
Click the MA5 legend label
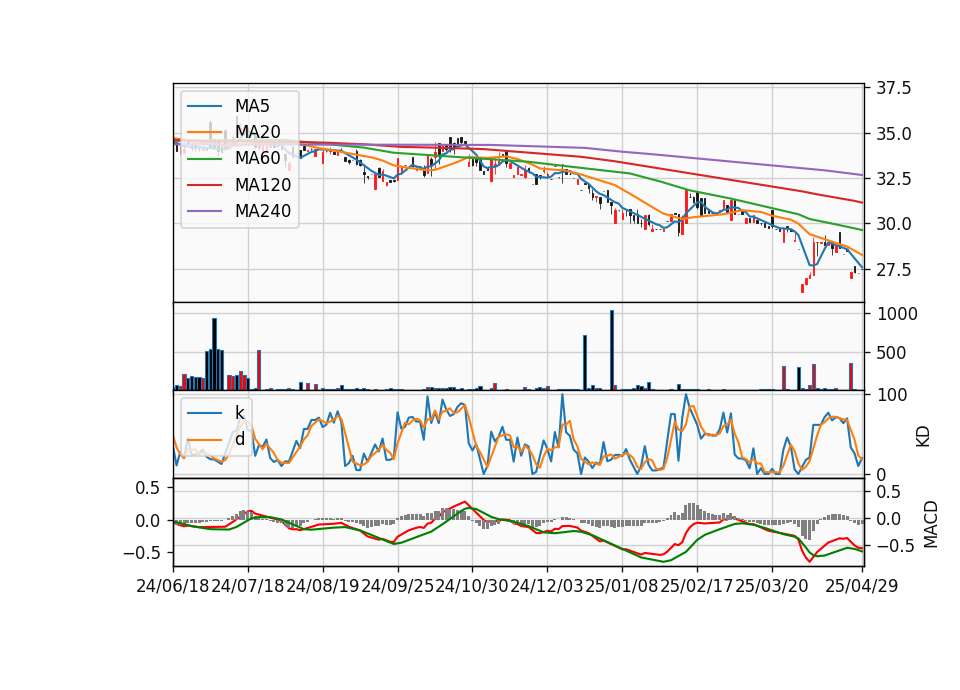pyautogui.click(x=252, y=106)
